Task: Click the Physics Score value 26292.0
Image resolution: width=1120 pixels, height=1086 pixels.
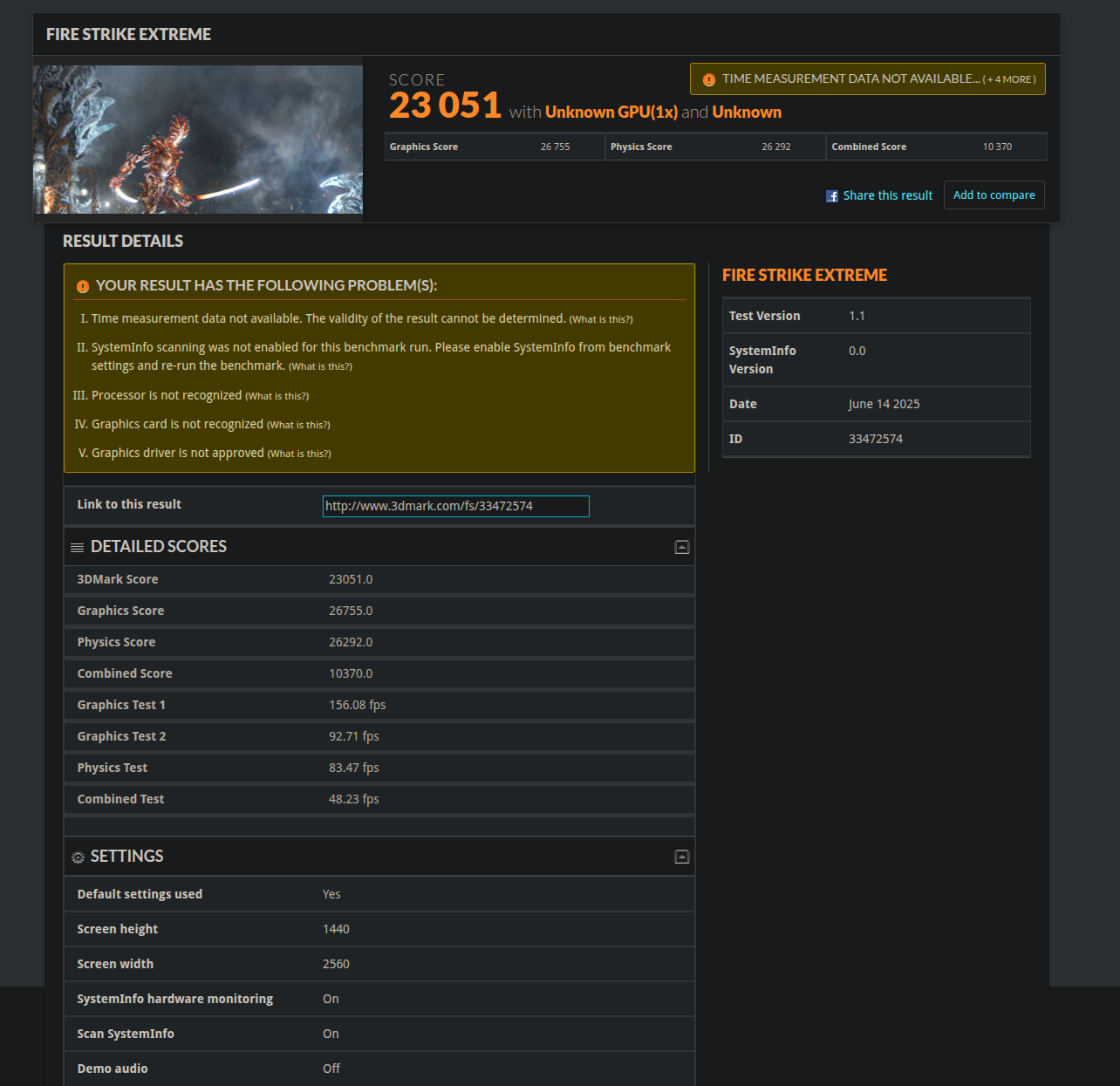Action: pos(351,642)
